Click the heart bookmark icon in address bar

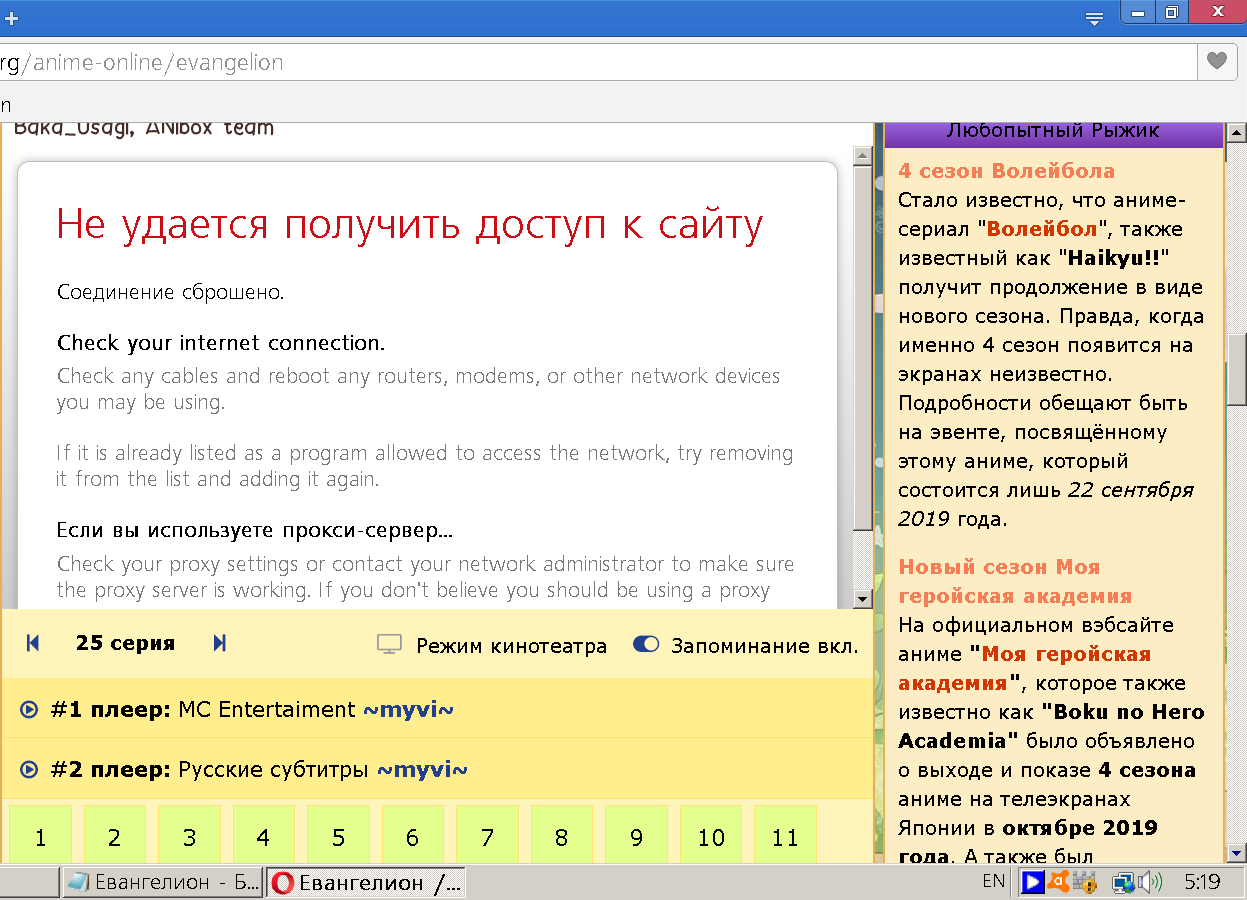click(1216, 62)
